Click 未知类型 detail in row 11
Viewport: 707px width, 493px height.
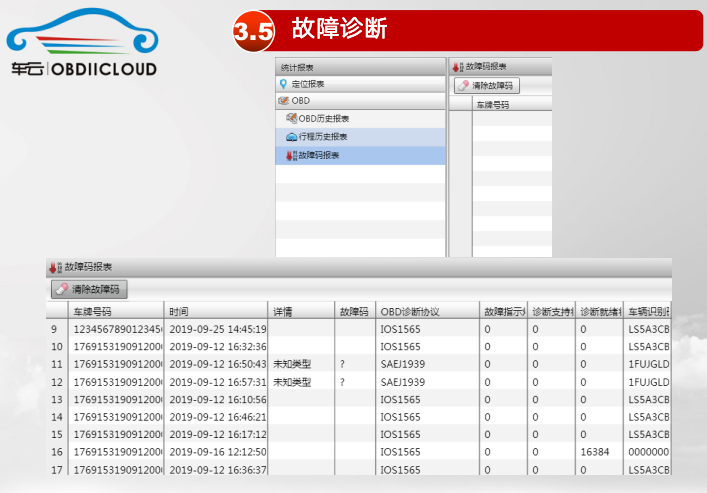coord(292,364)
